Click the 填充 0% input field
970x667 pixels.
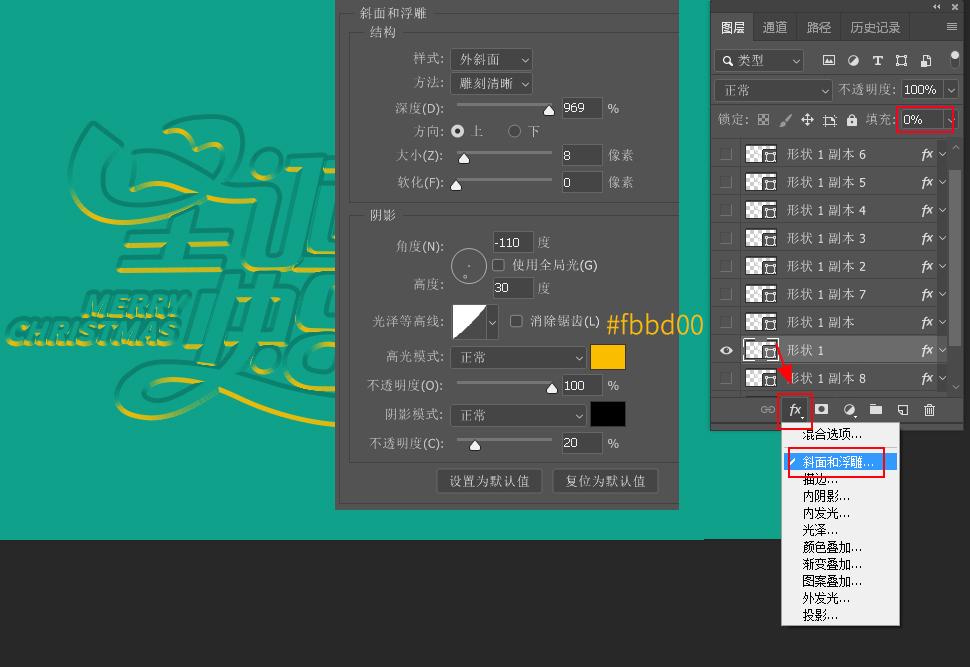click(922, 119)
